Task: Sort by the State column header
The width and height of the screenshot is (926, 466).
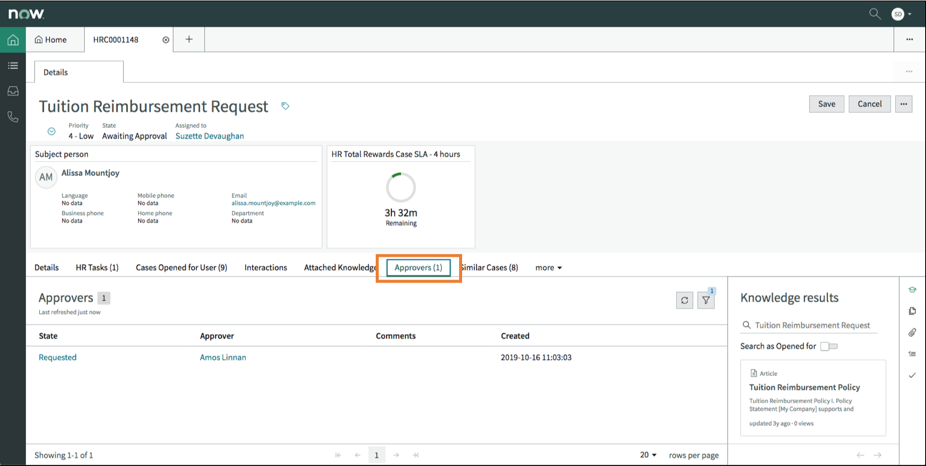Action: point(48,336)
